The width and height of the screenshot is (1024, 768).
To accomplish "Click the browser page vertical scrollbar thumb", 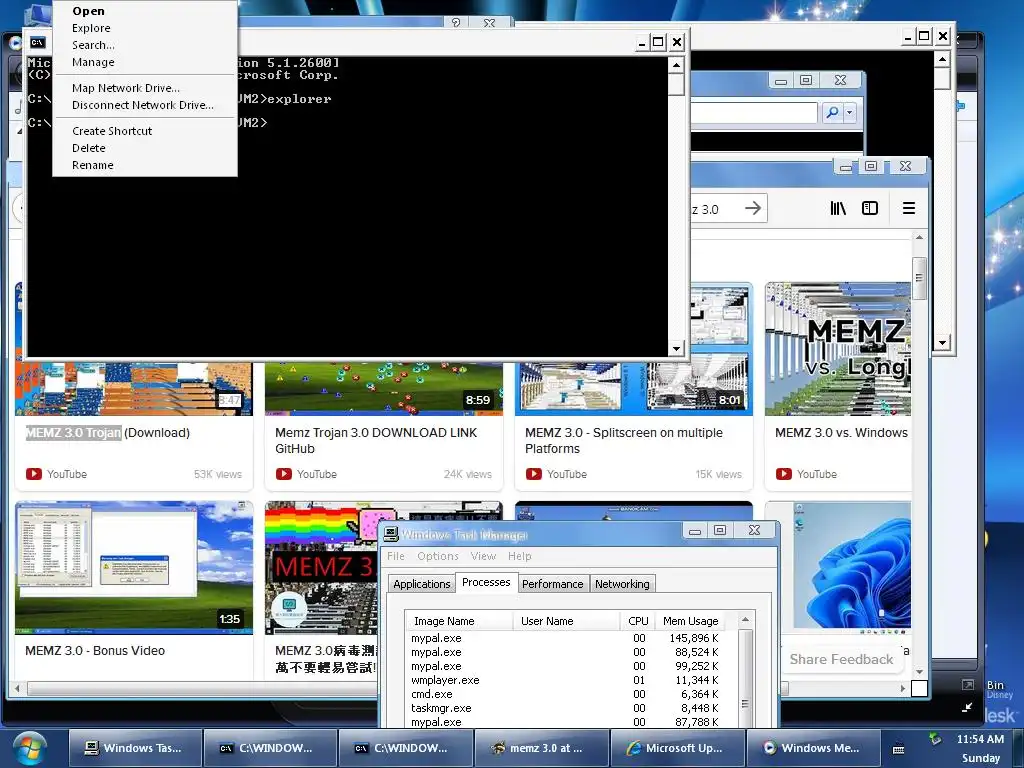I will pos(919,278).
